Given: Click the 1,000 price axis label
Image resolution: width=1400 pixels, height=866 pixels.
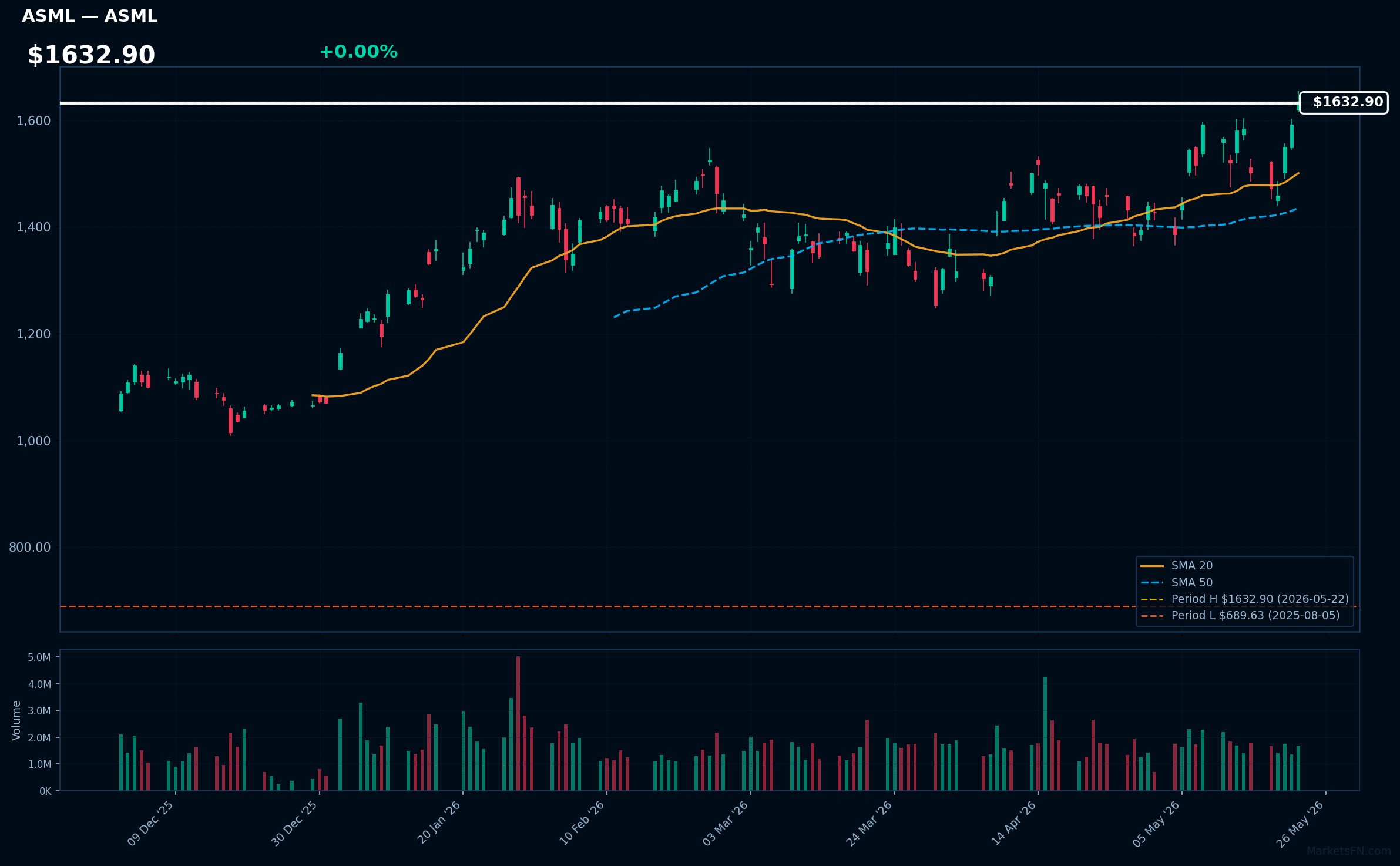Looking at the screenshot, I should [x=33, y=441].
